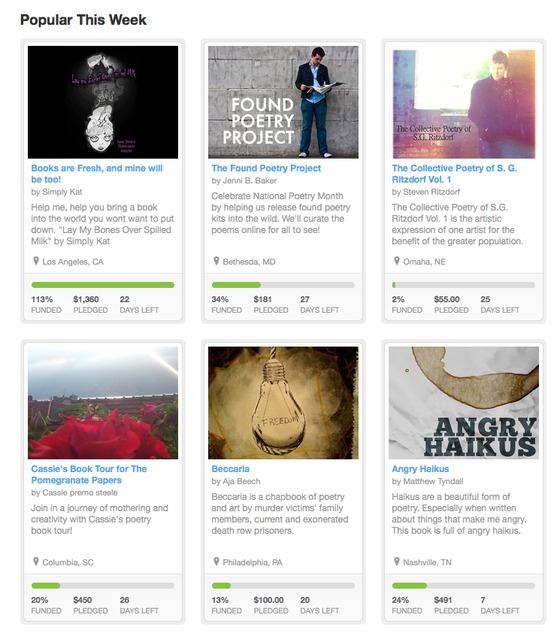Click the Angry Haikus coffee stain image
This screenshot has height=636, width=560.
464,402
